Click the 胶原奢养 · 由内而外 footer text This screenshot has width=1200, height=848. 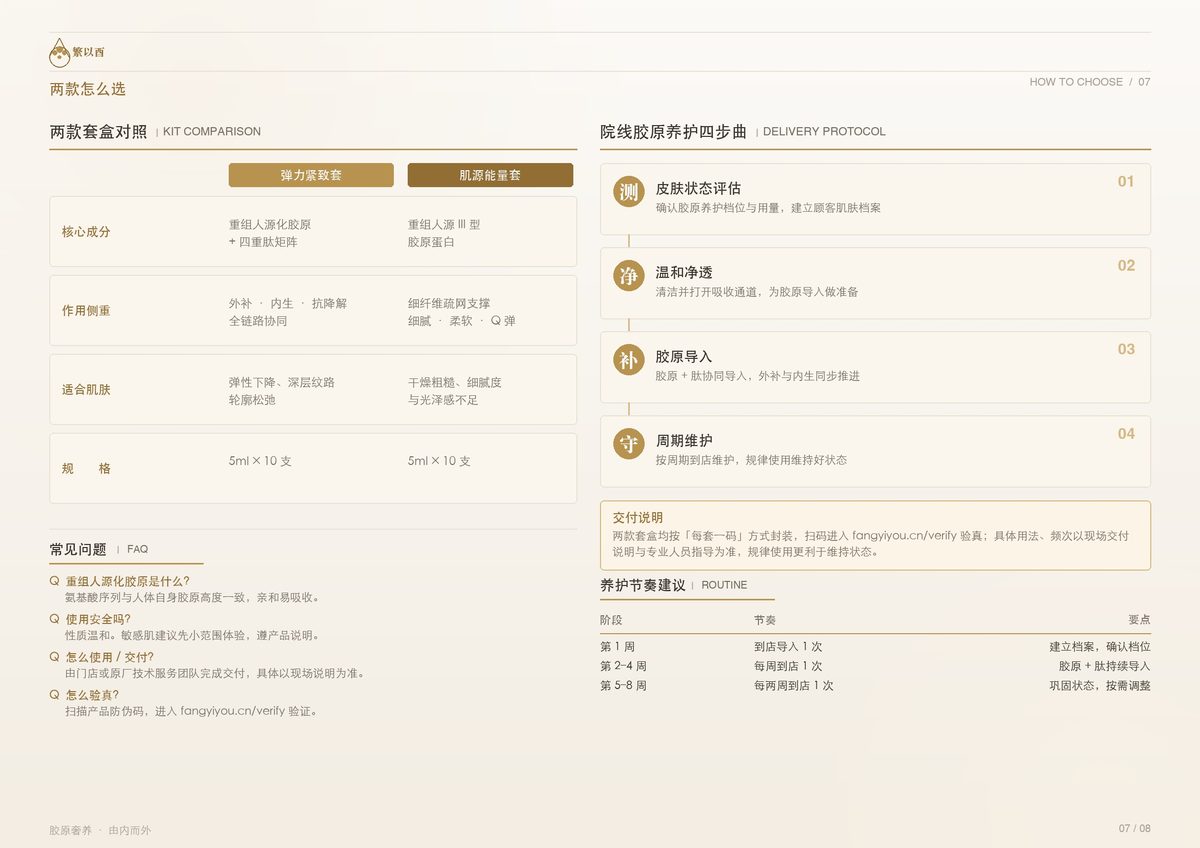pos(100,831)
